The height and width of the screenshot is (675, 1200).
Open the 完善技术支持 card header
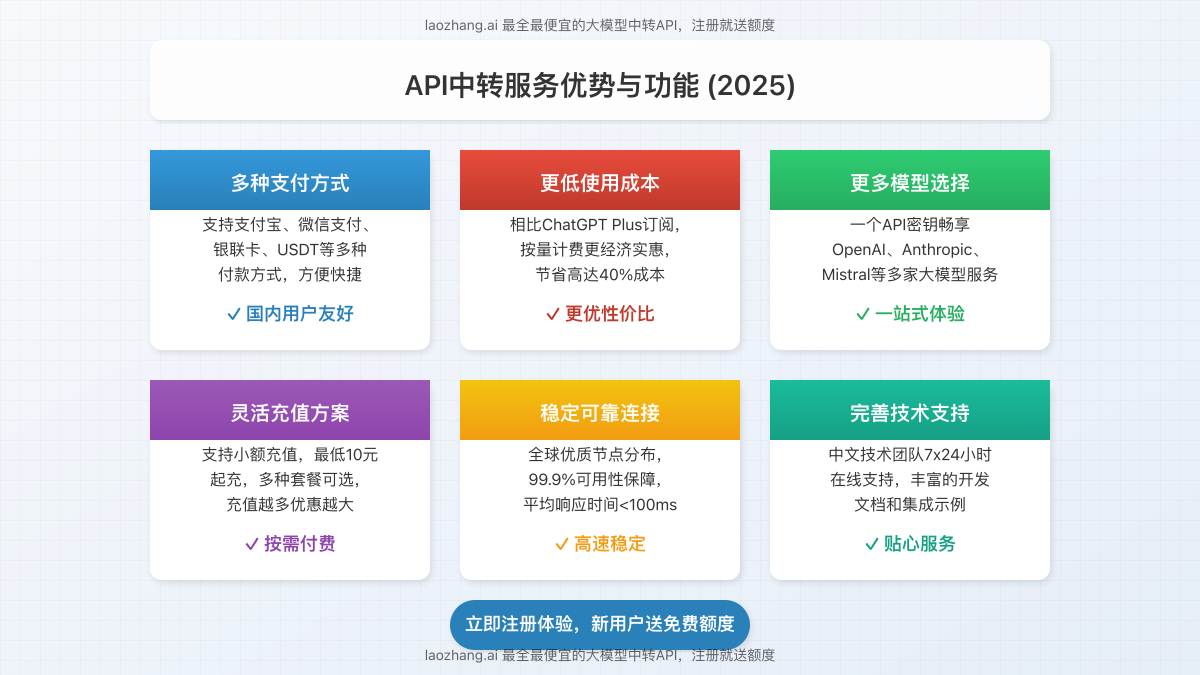[910, 410]
